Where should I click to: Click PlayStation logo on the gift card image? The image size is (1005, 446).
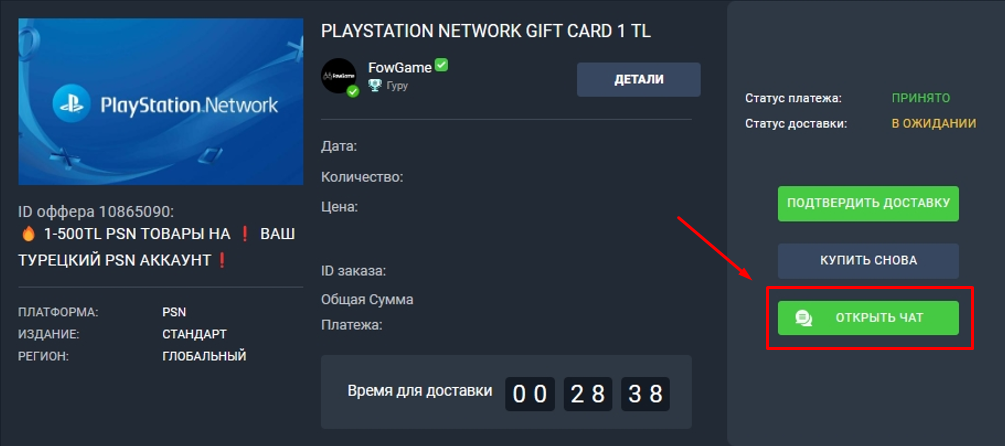72,105
